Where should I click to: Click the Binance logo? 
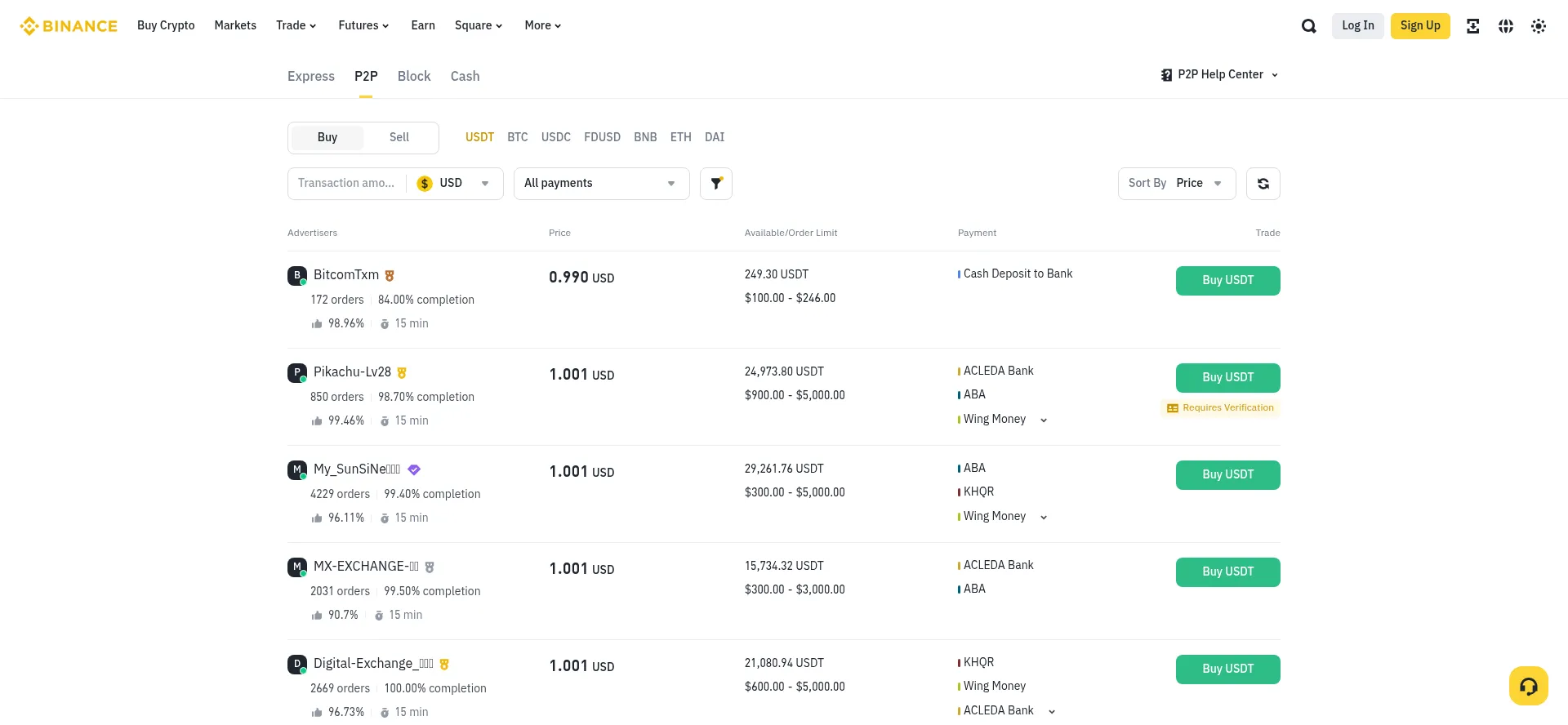69,26
